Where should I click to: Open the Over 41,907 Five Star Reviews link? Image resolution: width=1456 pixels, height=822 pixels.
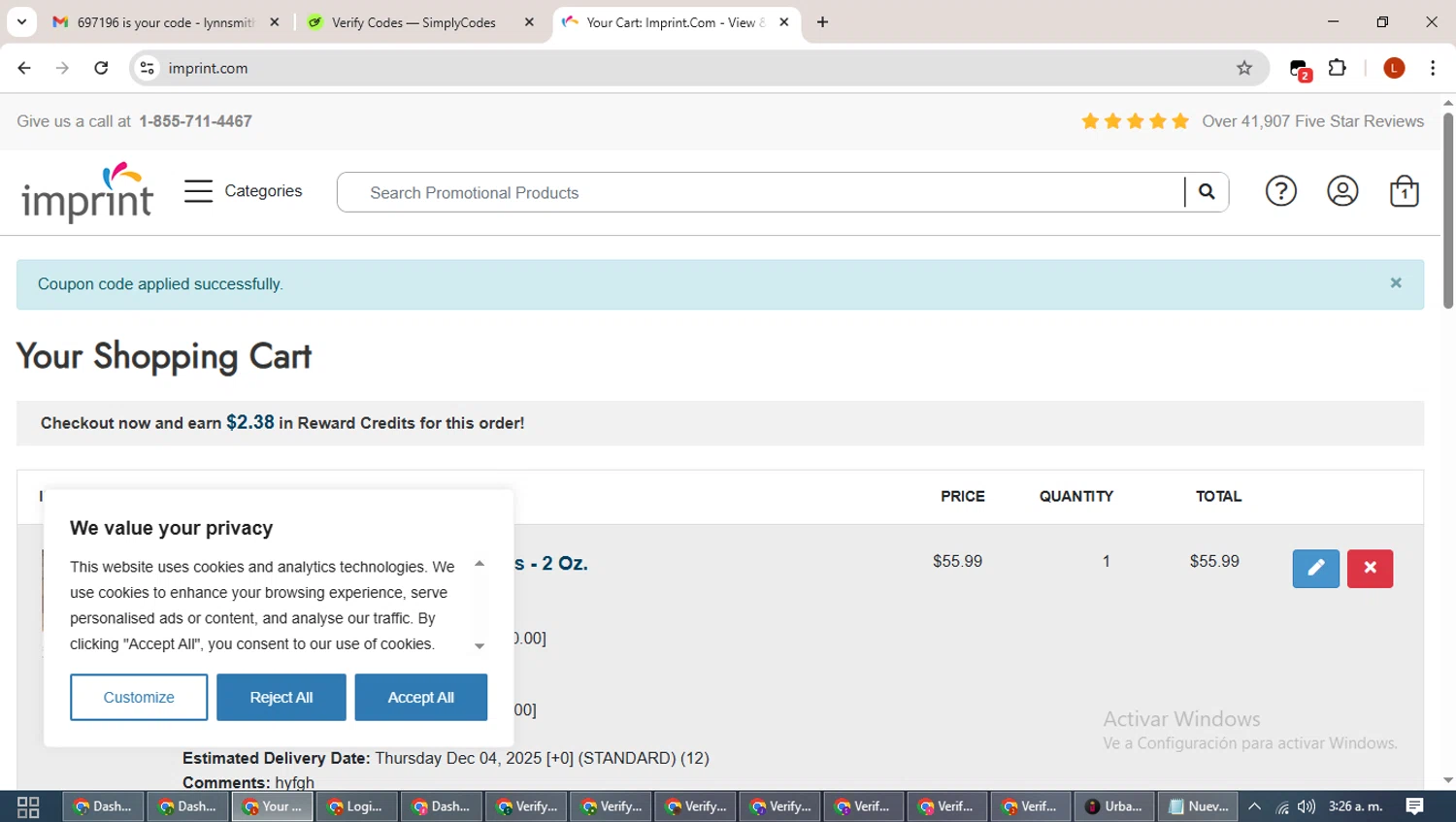[x=1312, y=121]
